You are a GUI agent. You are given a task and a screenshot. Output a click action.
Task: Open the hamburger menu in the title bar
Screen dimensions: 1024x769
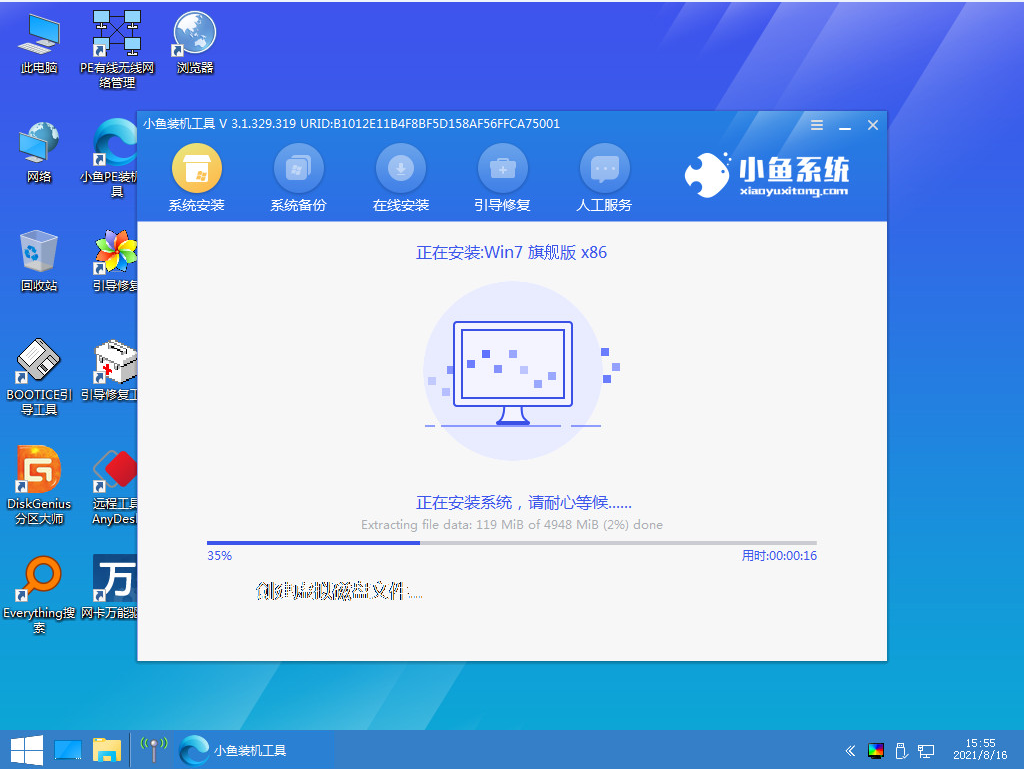click(x=816, y=125)
